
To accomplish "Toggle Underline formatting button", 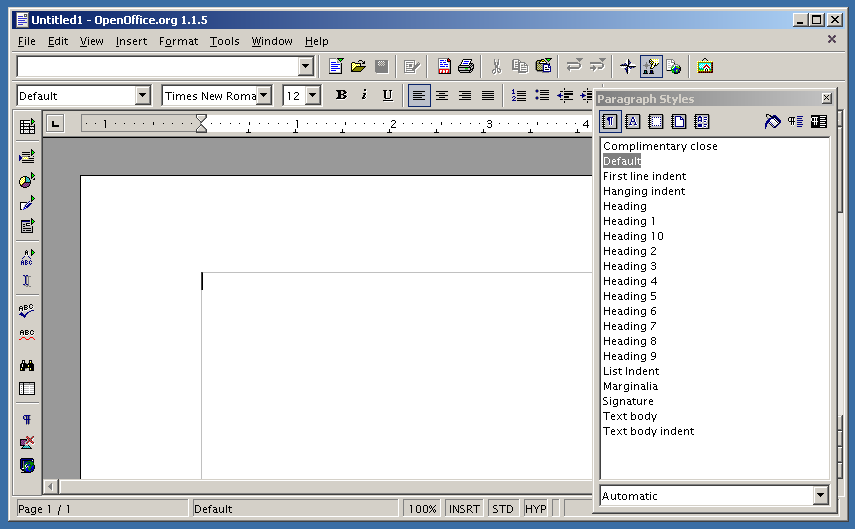I will (x=387, y=95).
